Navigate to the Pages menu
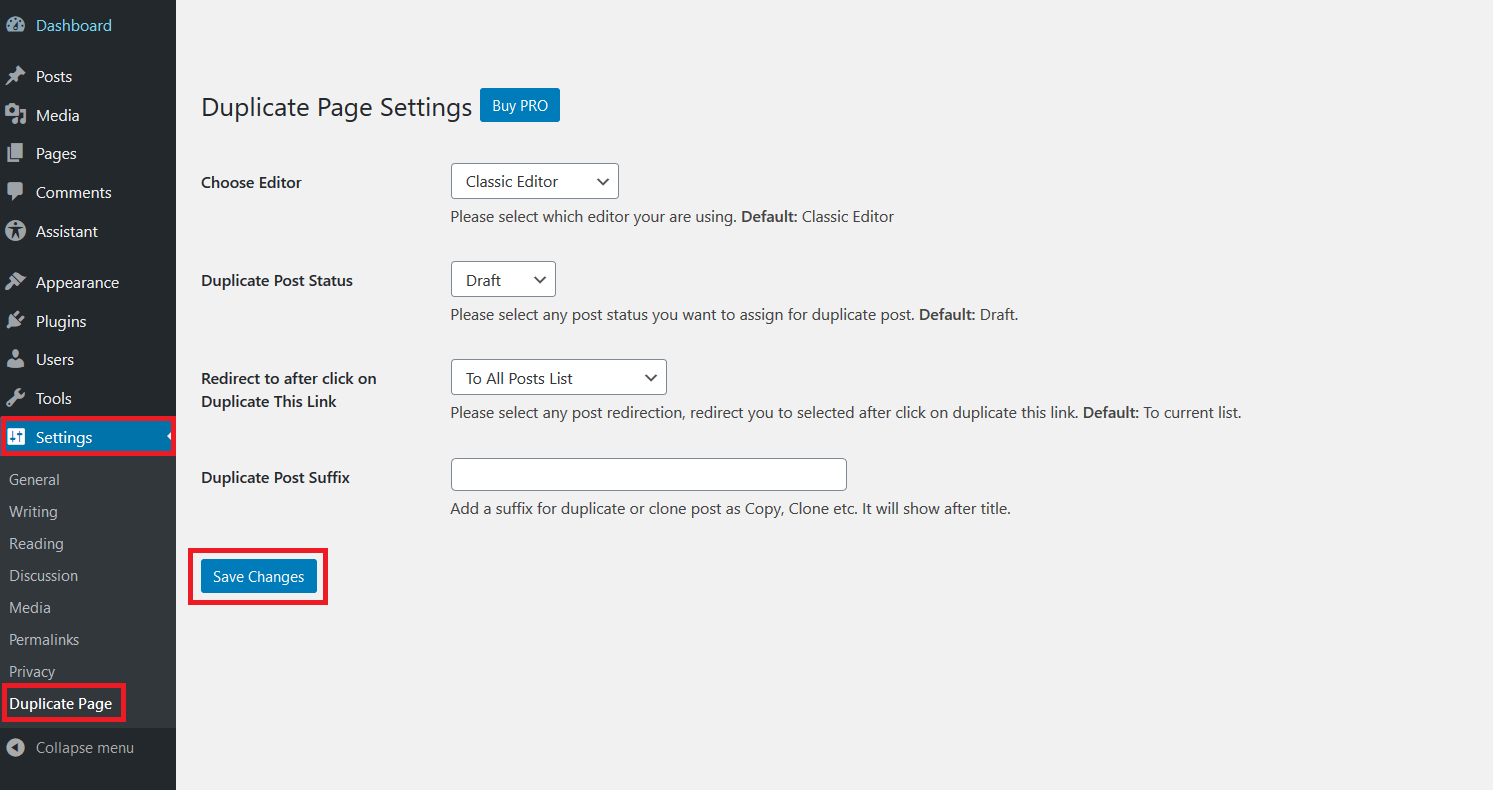This screenshot has height=790, width=1493. pyautogui.click(x=56, y=153)
